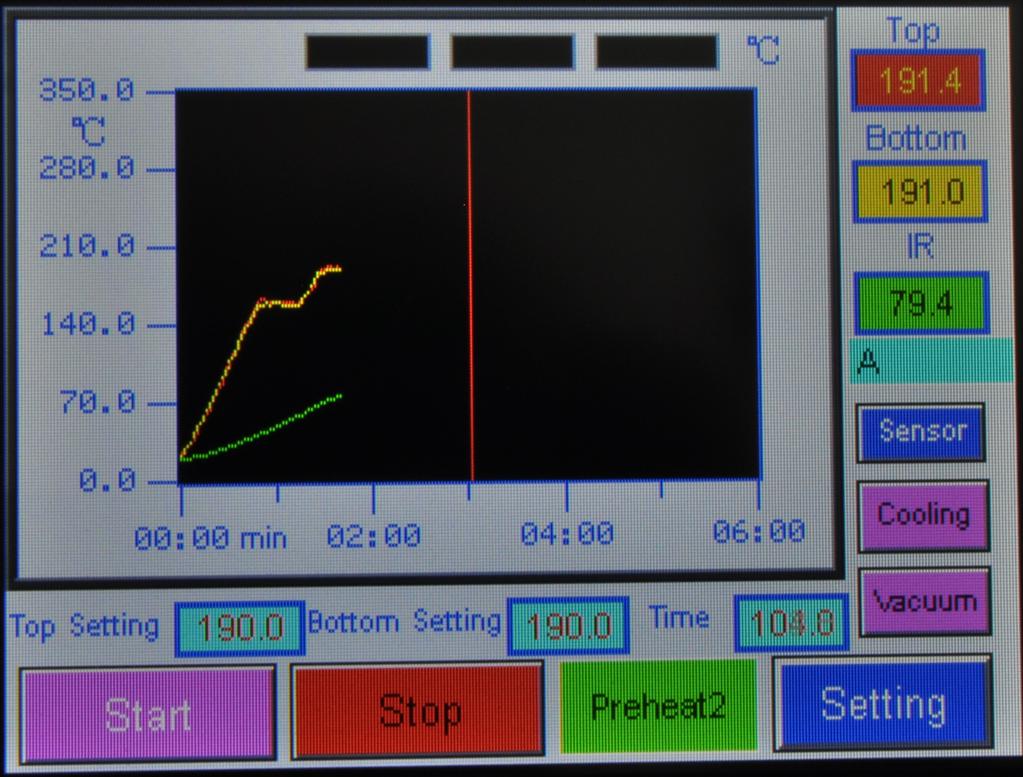Tap the 04:00 time axis label
The width and height of the screenshot is (1023, 777).
(x=567, y=534)
